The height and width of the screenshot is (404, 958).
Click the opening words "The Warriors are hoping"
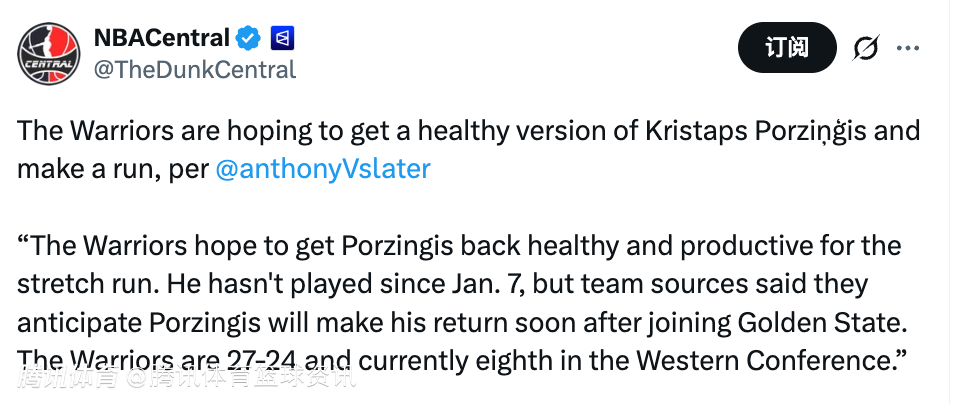coord(130,131)
